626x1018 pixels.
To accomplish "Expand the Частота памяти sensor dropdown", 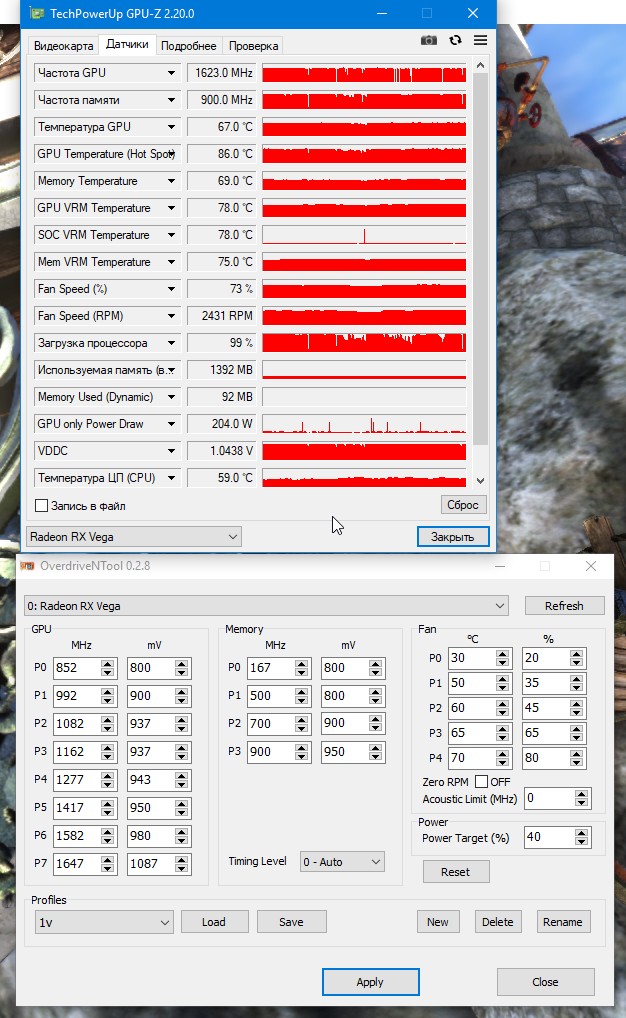I will pyautogui.click(x=171, y=100).
